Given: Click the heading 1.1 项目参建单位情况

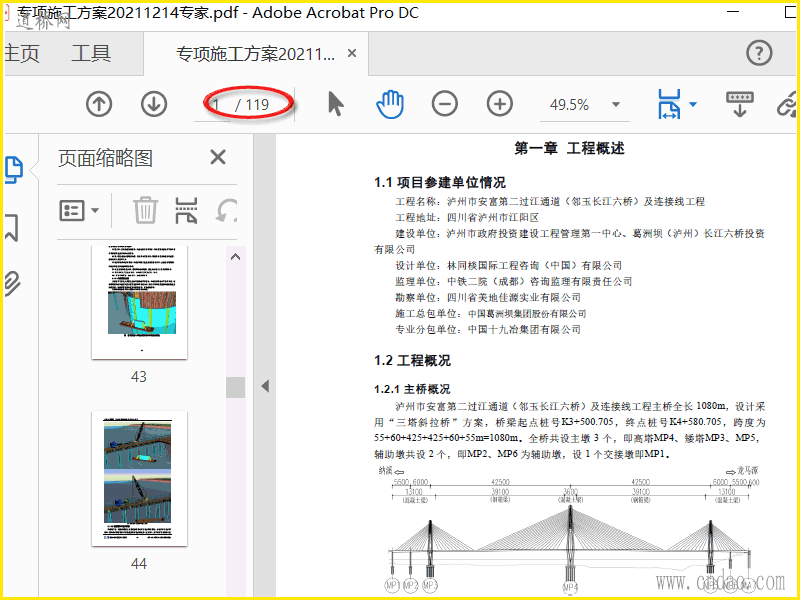Looking at the screenshot, I should point(440,182).
